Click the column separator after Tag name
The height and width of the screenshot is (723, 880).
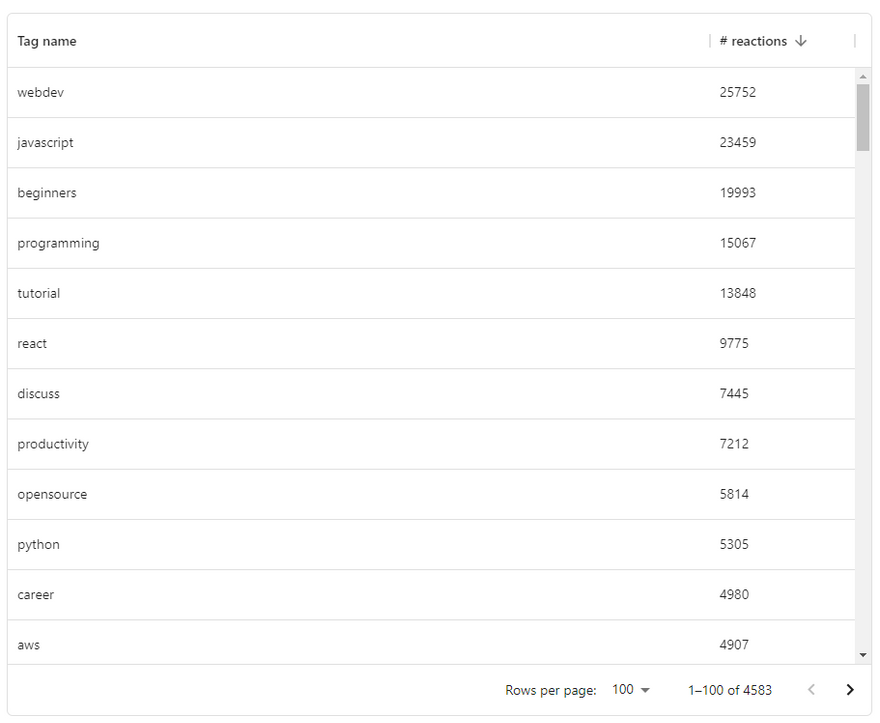(710, 41)
